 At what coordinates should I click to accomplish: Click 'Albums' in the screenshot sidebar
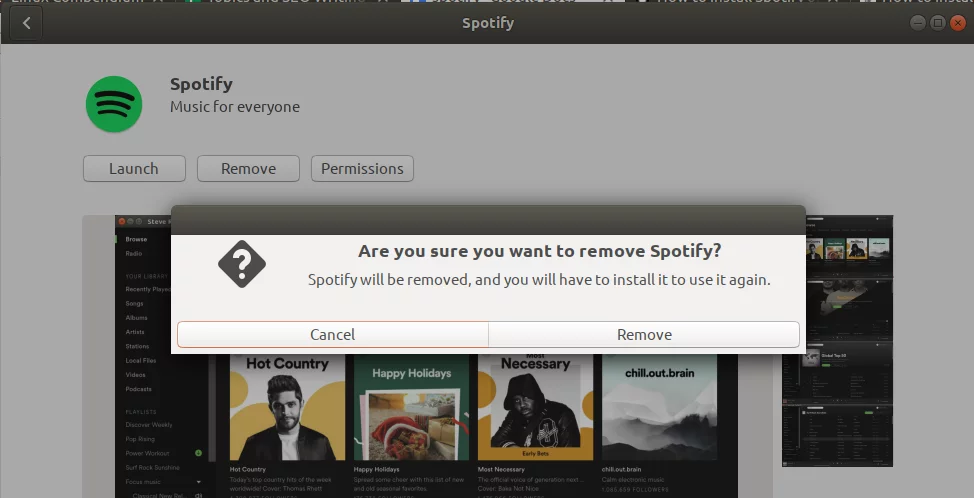tap(136, 318)
